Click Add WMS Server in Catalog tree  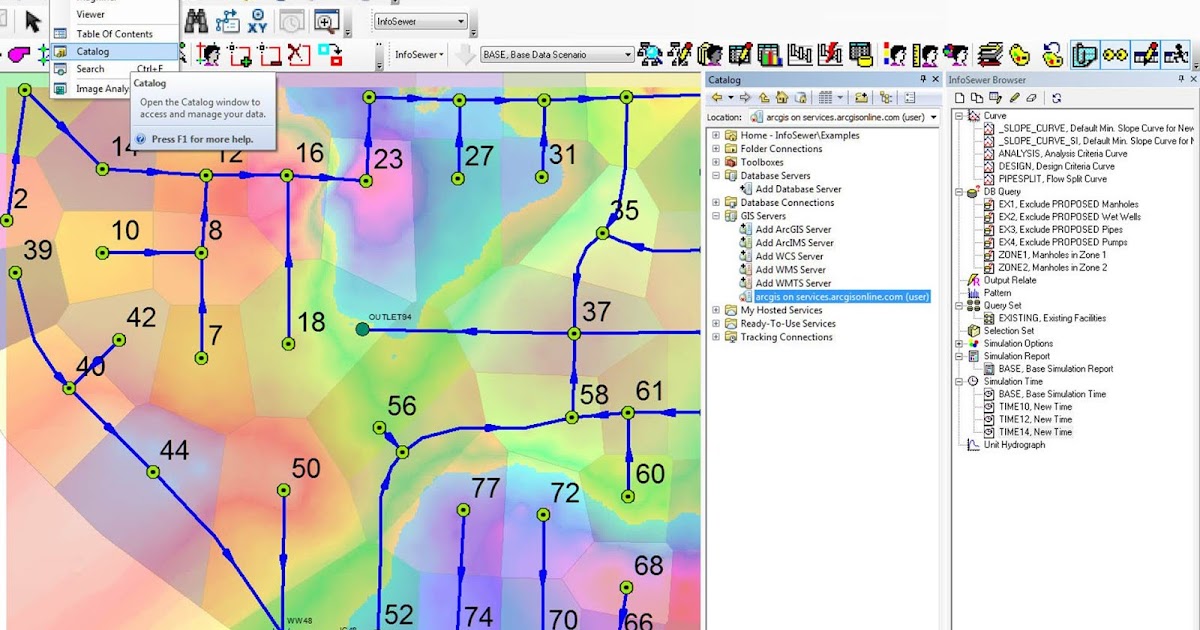(789, 269)
